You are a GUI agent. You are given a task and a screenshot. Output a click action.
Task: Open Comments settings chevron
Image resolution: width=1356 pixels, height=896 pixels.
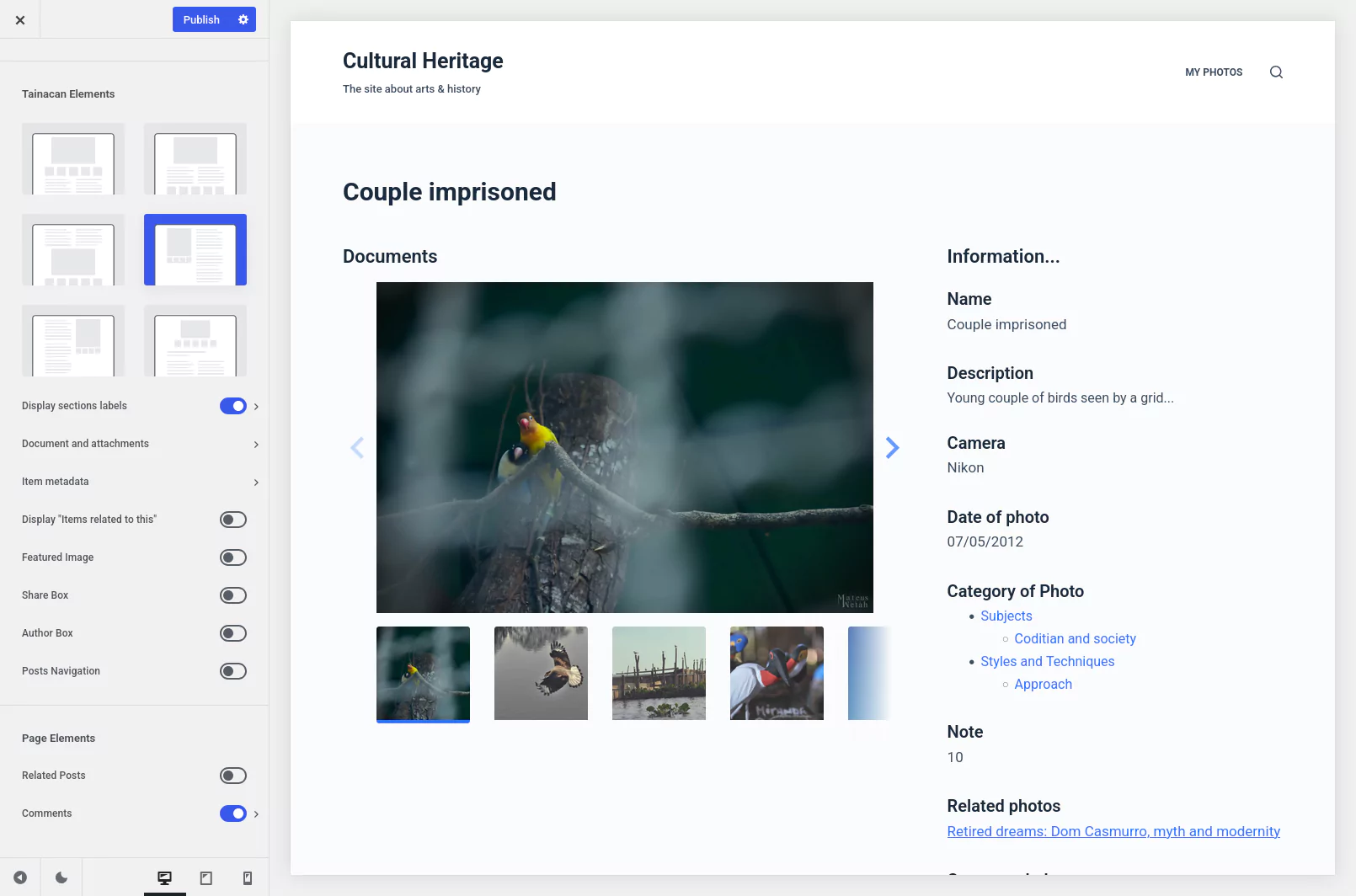click(x=256, y=814)
